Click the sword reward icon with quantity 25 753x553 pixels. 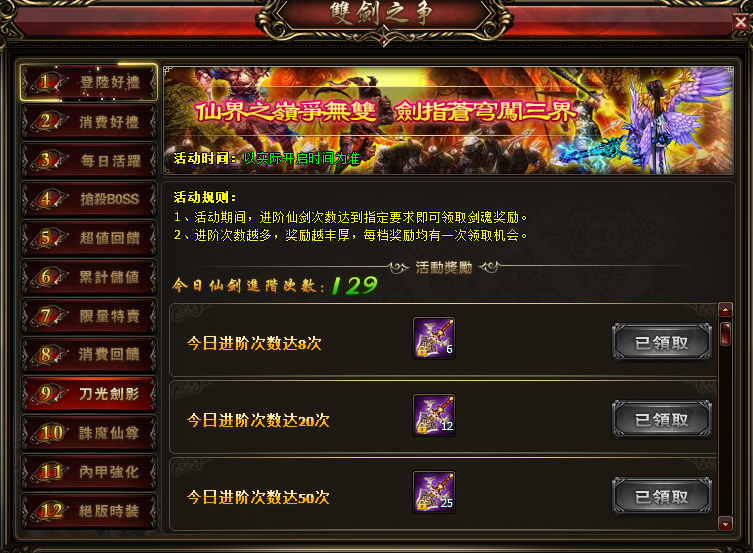tap(434, 492)
